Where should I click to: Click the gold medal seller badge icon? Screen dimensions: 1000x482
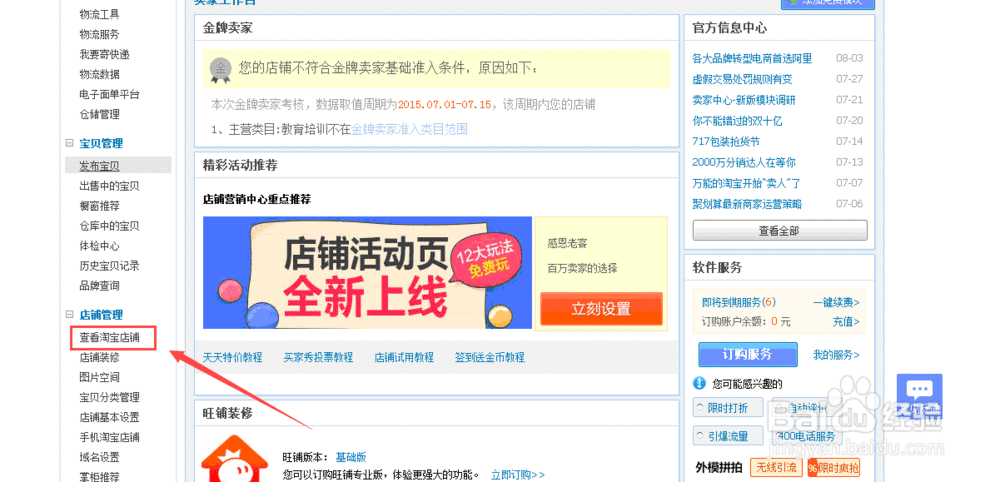click(x=220, y=68)
